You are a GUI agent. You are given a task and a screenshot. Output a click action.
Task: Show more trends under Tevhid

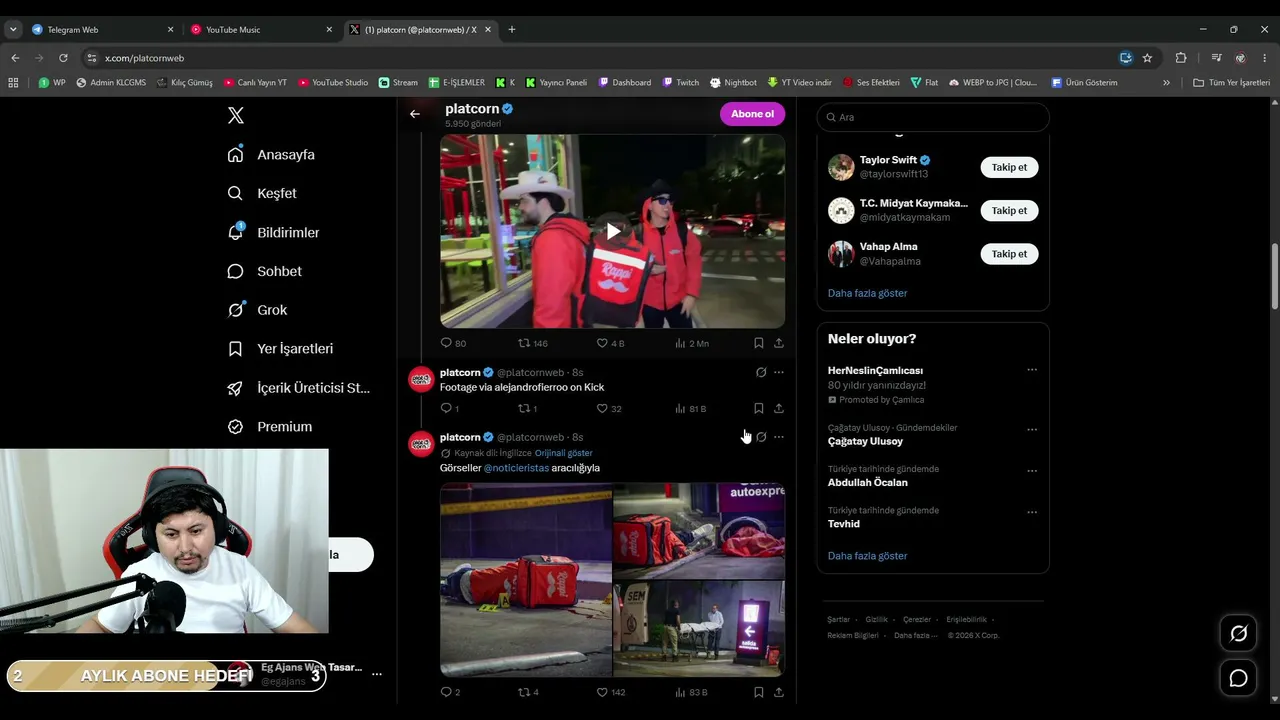pyautogui.click(x=868, y=556)
